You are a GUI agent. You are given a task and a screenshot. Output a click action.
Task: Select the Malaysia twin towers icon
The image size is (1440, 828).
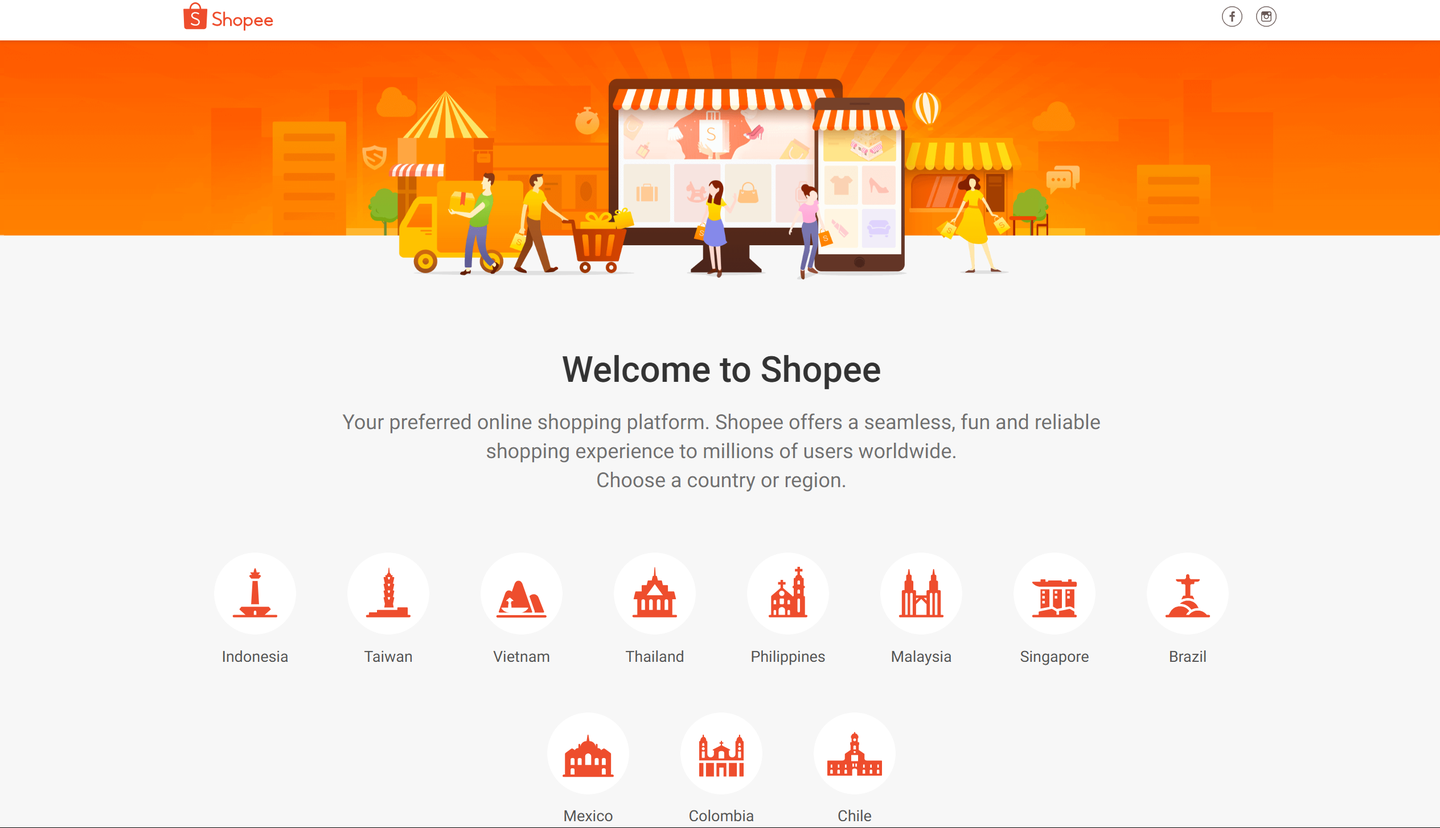pyautogui.click(x=921, y=594)
